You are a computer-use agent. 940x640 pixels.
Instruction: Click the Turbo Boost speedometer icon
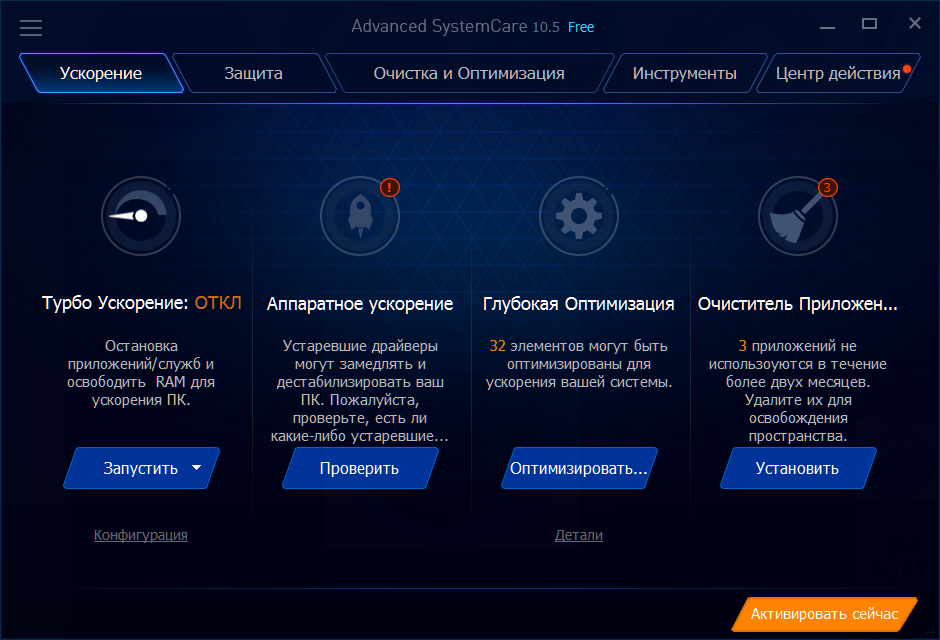tap(141, 215)
